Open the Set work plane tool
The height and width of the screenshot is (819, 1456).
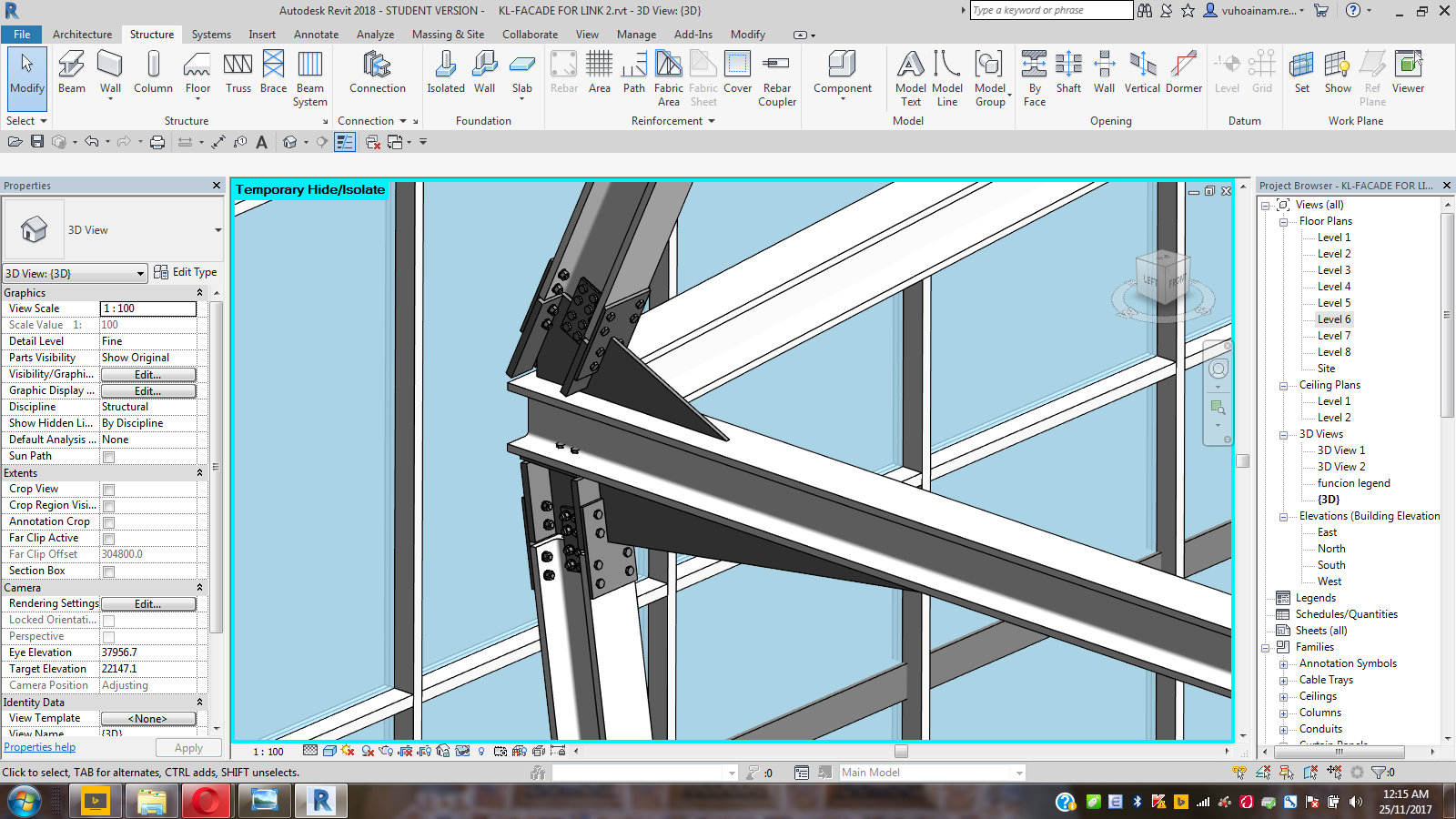tap(1302, 72)
